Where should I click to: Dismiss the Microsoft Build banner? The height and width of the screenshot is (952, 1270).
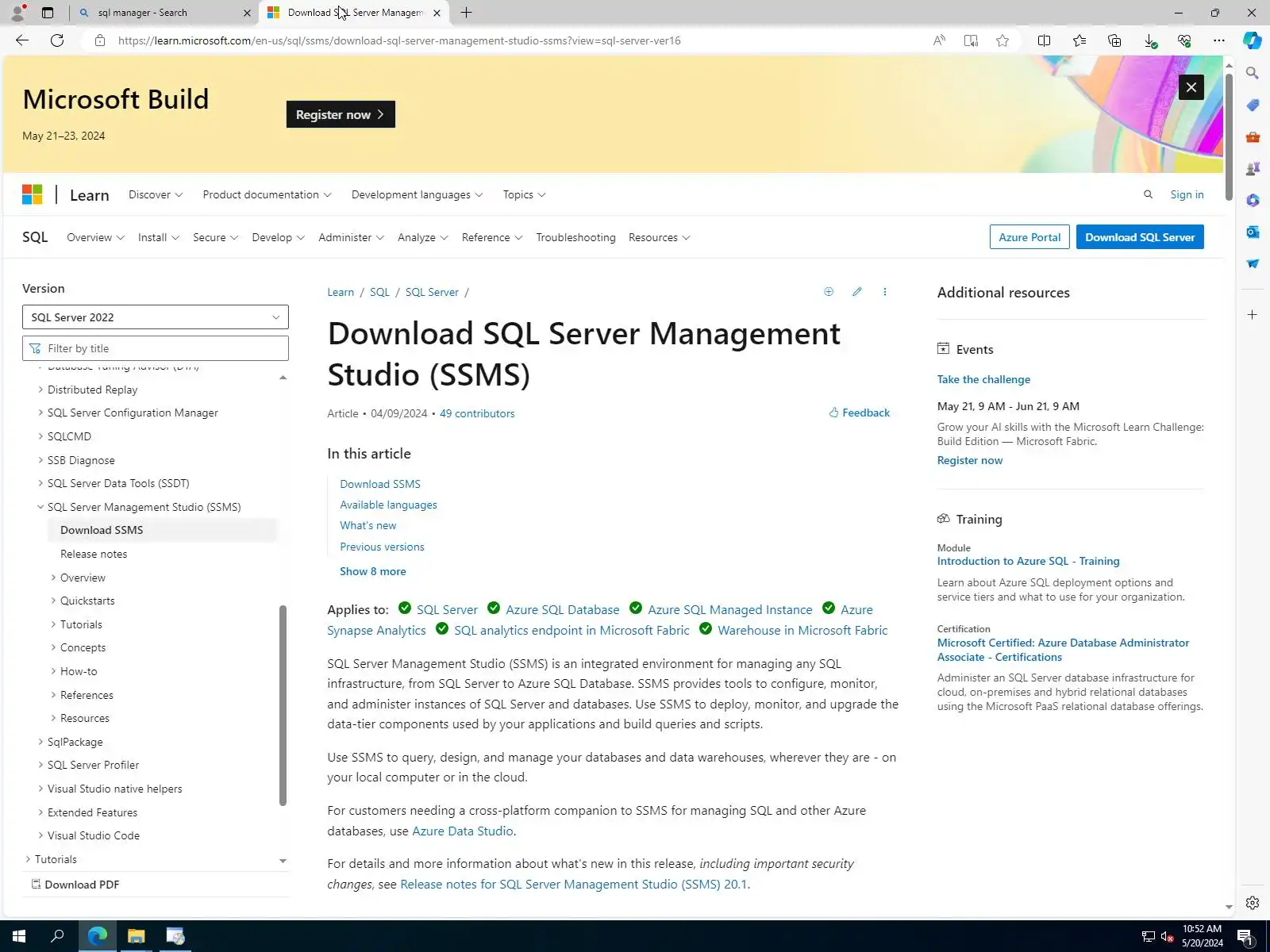click(x=1191, y=87)
